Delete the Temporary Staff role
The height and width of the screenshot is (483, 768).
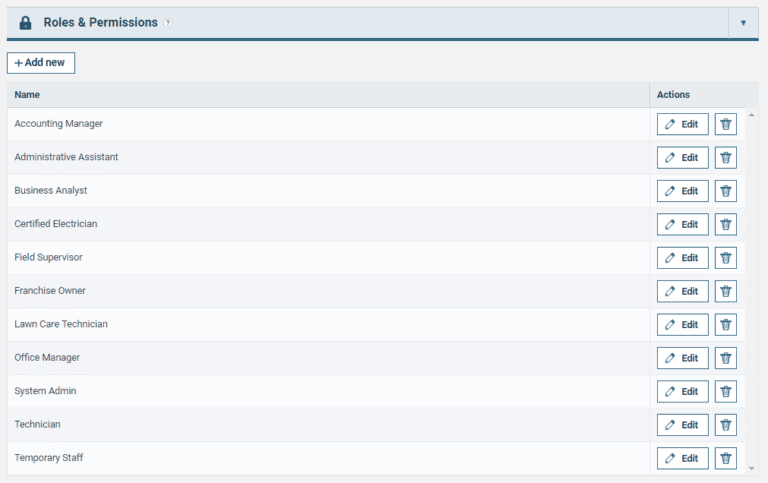[726, 458]
